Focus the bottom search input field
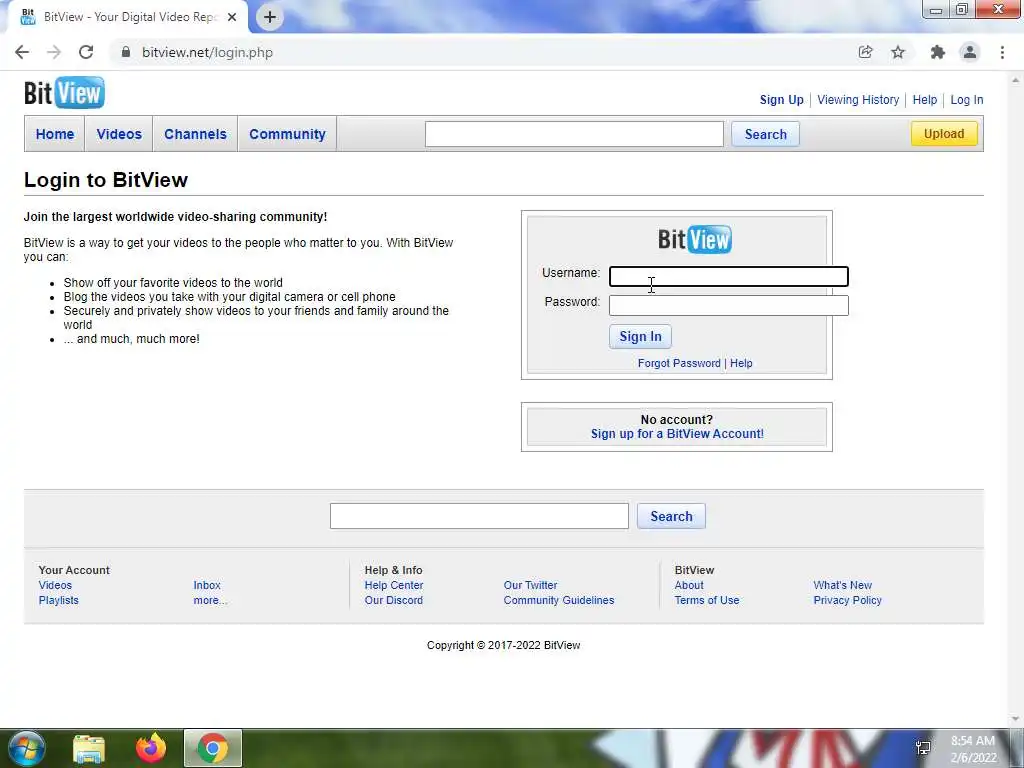Image resolution: width=1024 pixels, height=768 pixels. 479,516
